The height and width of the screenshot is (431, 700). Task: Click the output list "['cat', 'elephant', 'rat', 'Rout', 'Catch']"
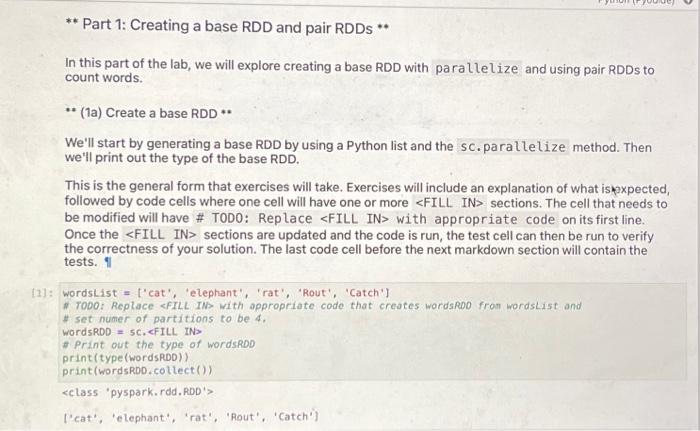[x=191, y=418]
